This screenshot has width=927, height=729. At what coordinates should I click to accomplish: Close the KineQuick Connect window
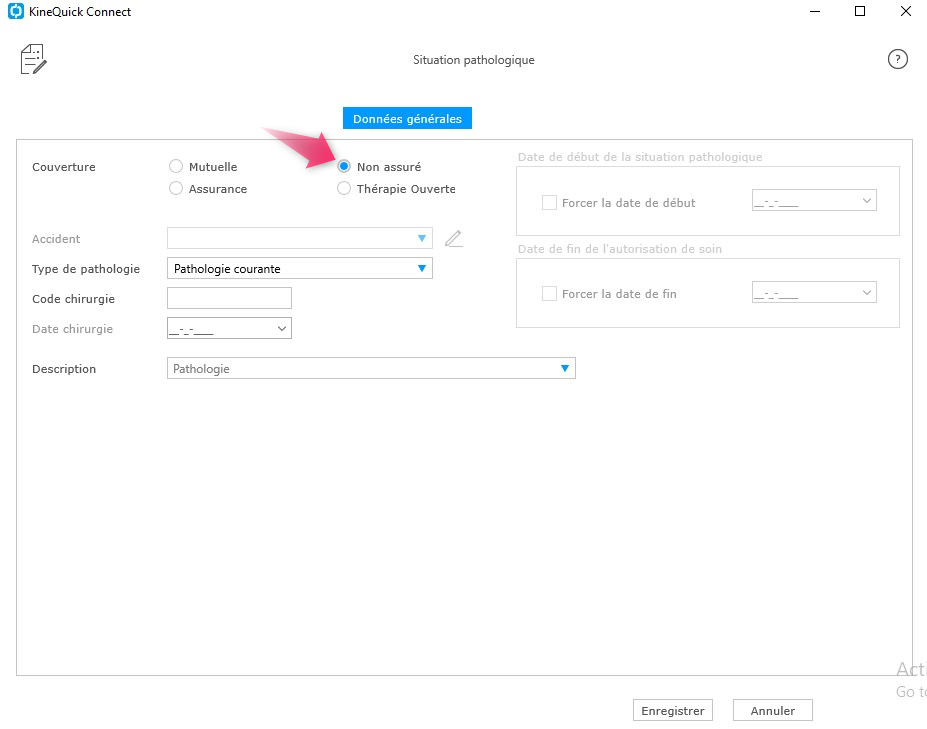coord(906,11)
